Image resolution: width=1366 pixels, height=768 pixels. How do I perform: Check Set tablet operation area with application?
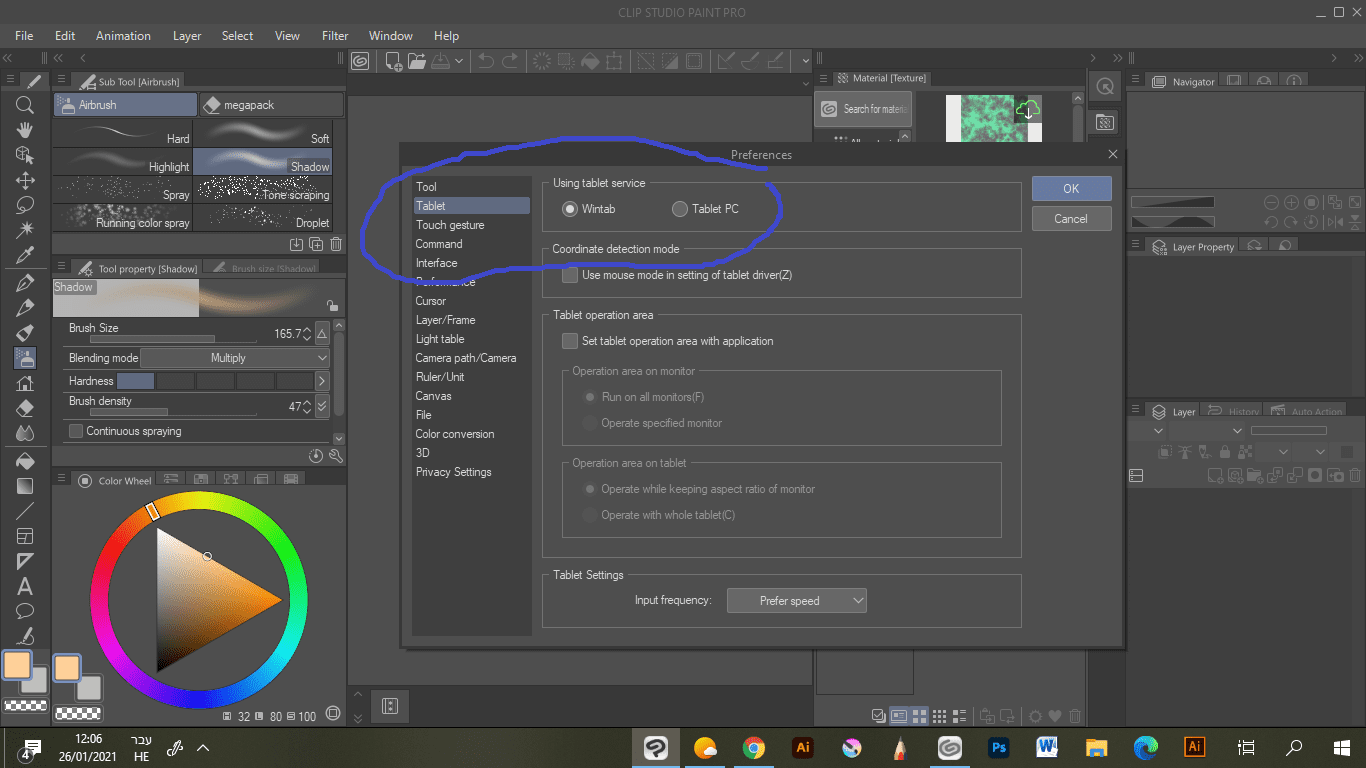[x=570, y=341]
